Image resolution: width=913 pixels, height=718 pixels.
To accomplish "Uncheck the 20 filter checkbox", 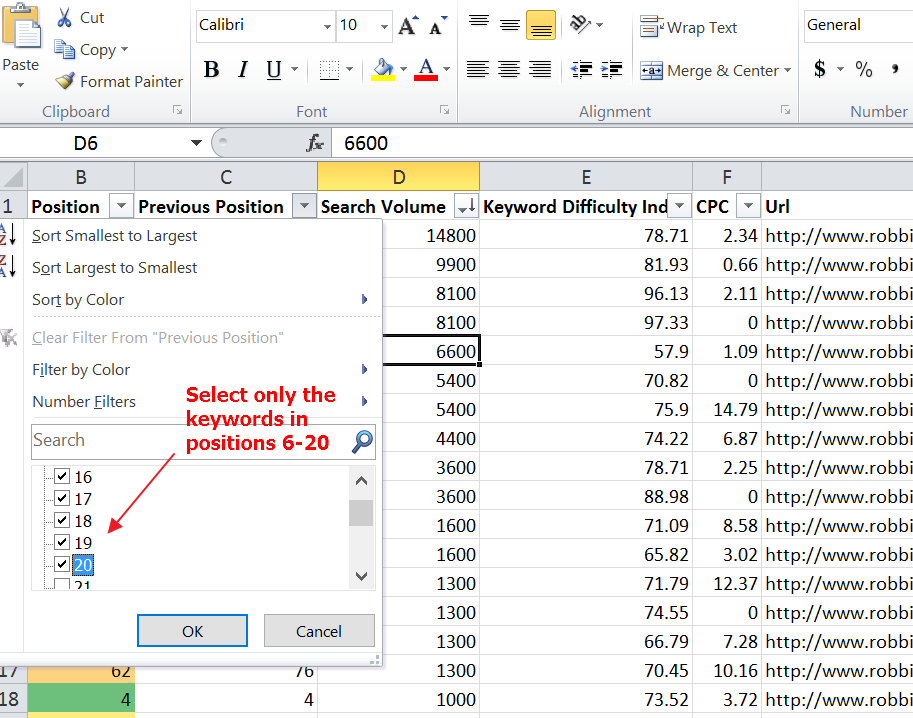I will 62,565.
